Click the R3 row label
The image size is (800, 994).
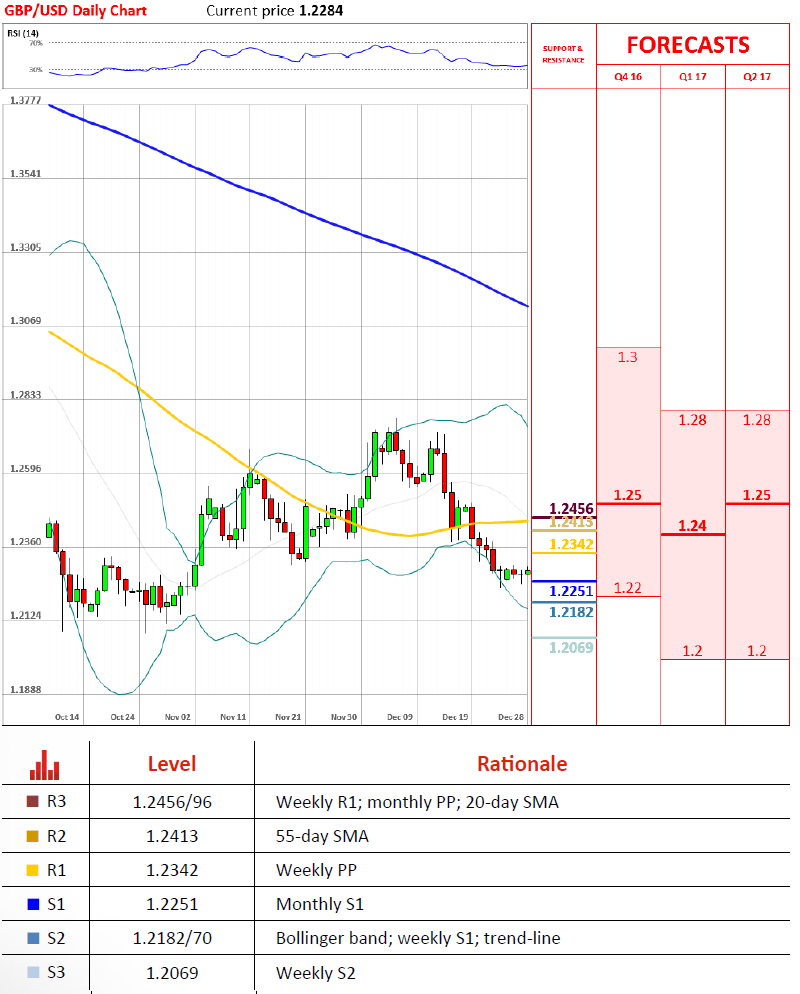[56, 802]
